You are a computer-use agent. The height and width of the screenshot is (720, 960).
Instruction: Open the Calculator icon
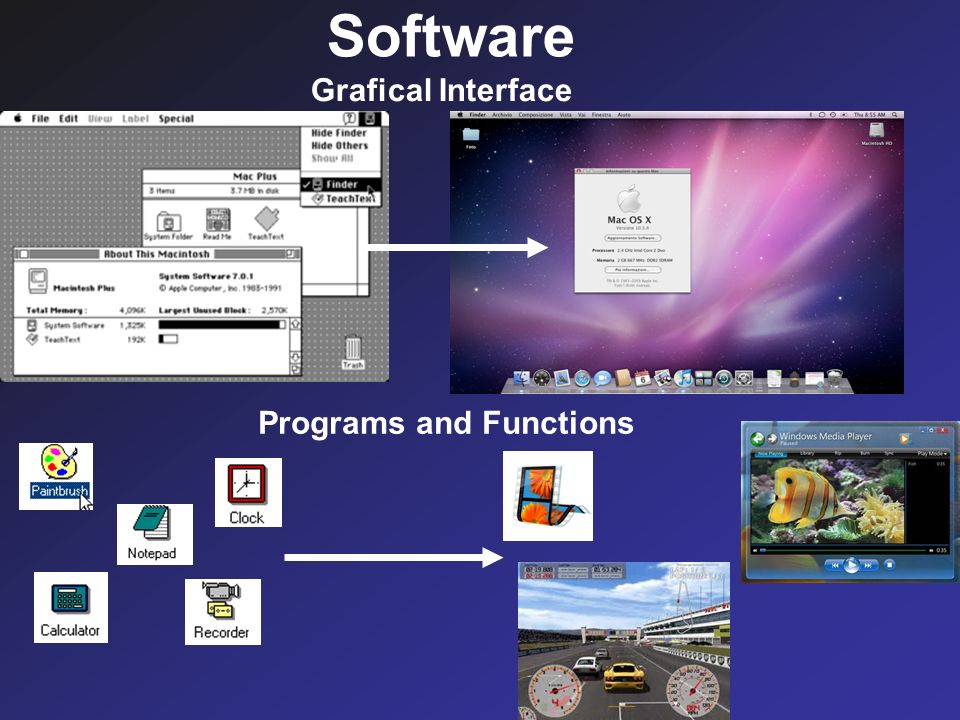pos(70,607)
